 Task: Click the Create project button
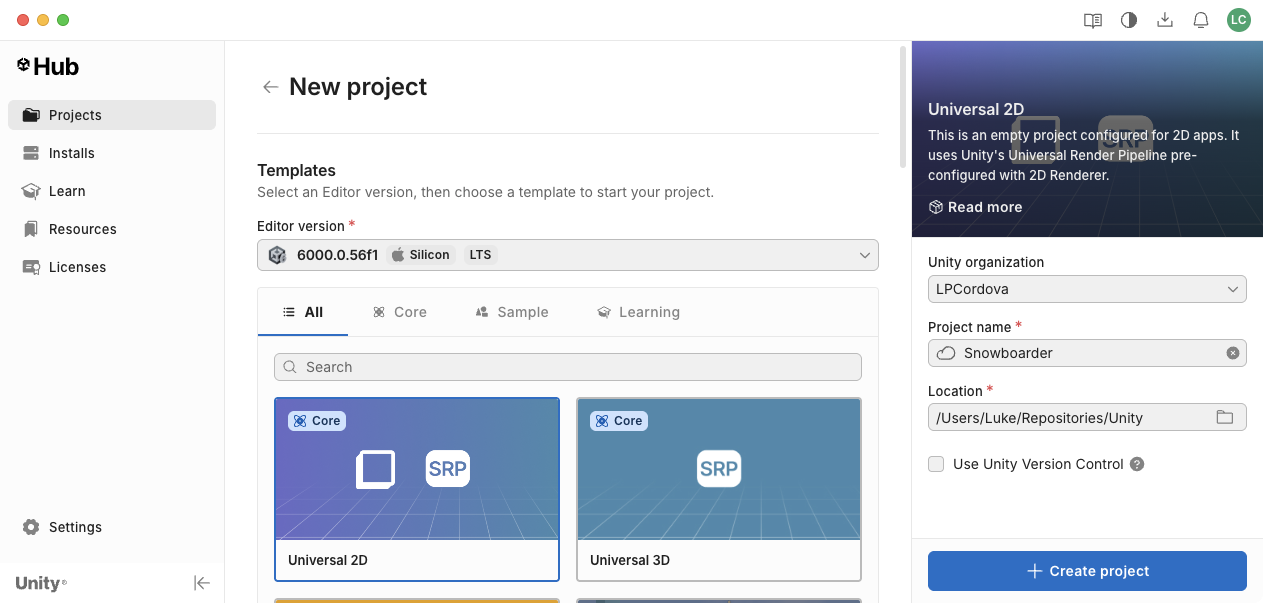point(1087,571)
